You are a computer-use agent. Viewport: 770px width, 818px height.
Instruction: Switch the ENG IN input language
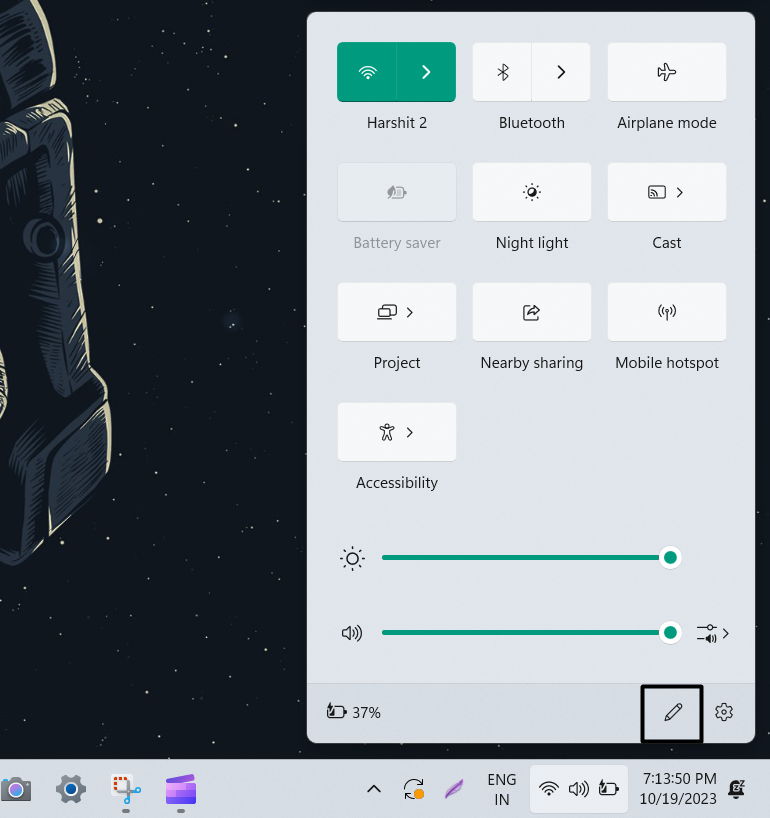pyautogui.click(x=502, y=789)
